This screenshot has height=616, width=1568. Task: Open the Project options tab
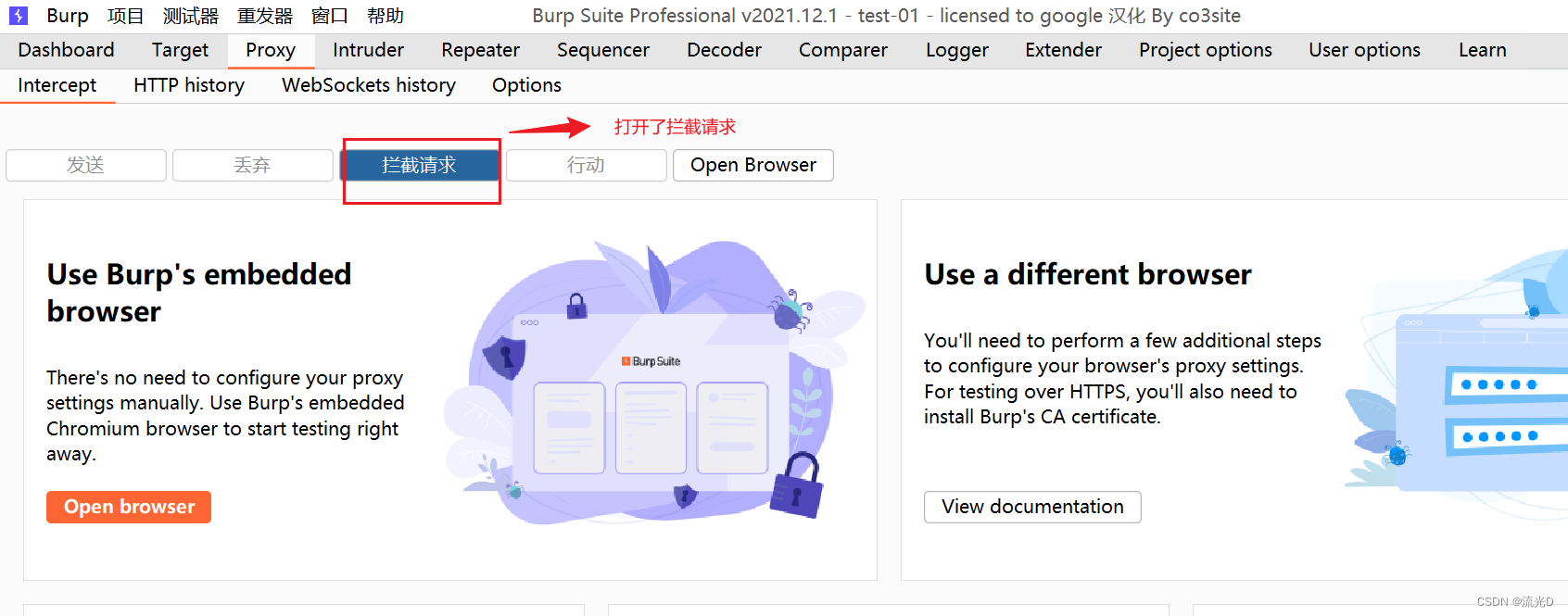pyautogui.click(x=1206, y=50)
